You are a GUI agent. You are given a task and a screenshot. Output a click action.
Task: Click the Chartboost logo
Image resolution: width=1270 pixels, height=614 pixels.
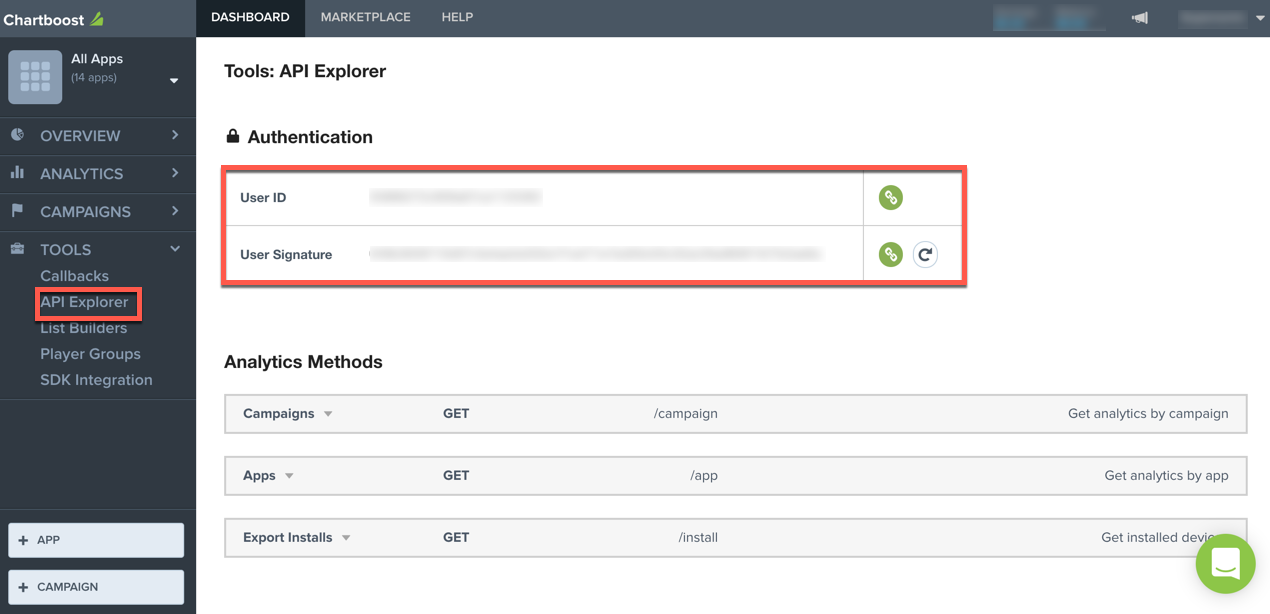(x=53, y=19)
